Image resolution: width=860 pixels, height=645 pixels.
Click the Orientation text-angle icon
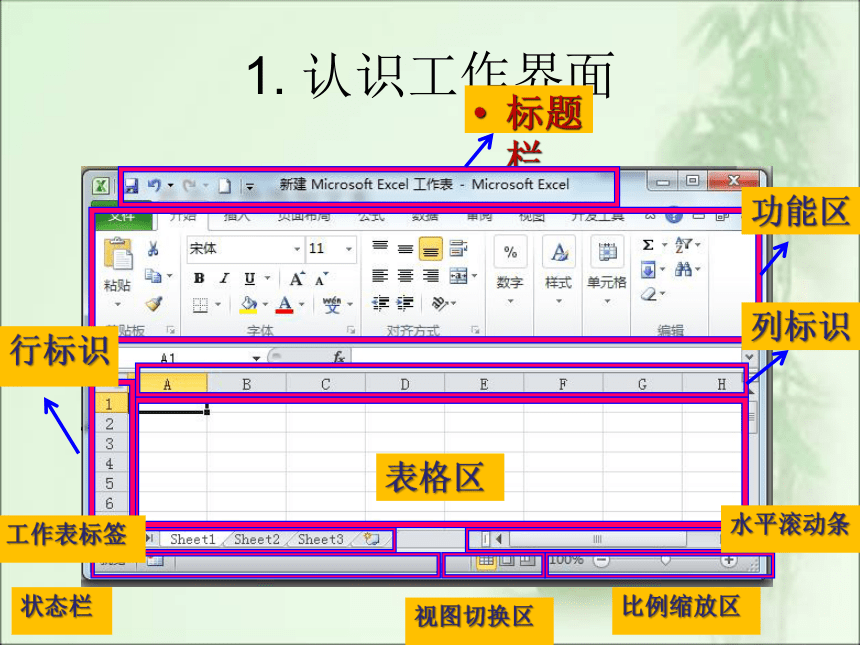tap(440, 303)
